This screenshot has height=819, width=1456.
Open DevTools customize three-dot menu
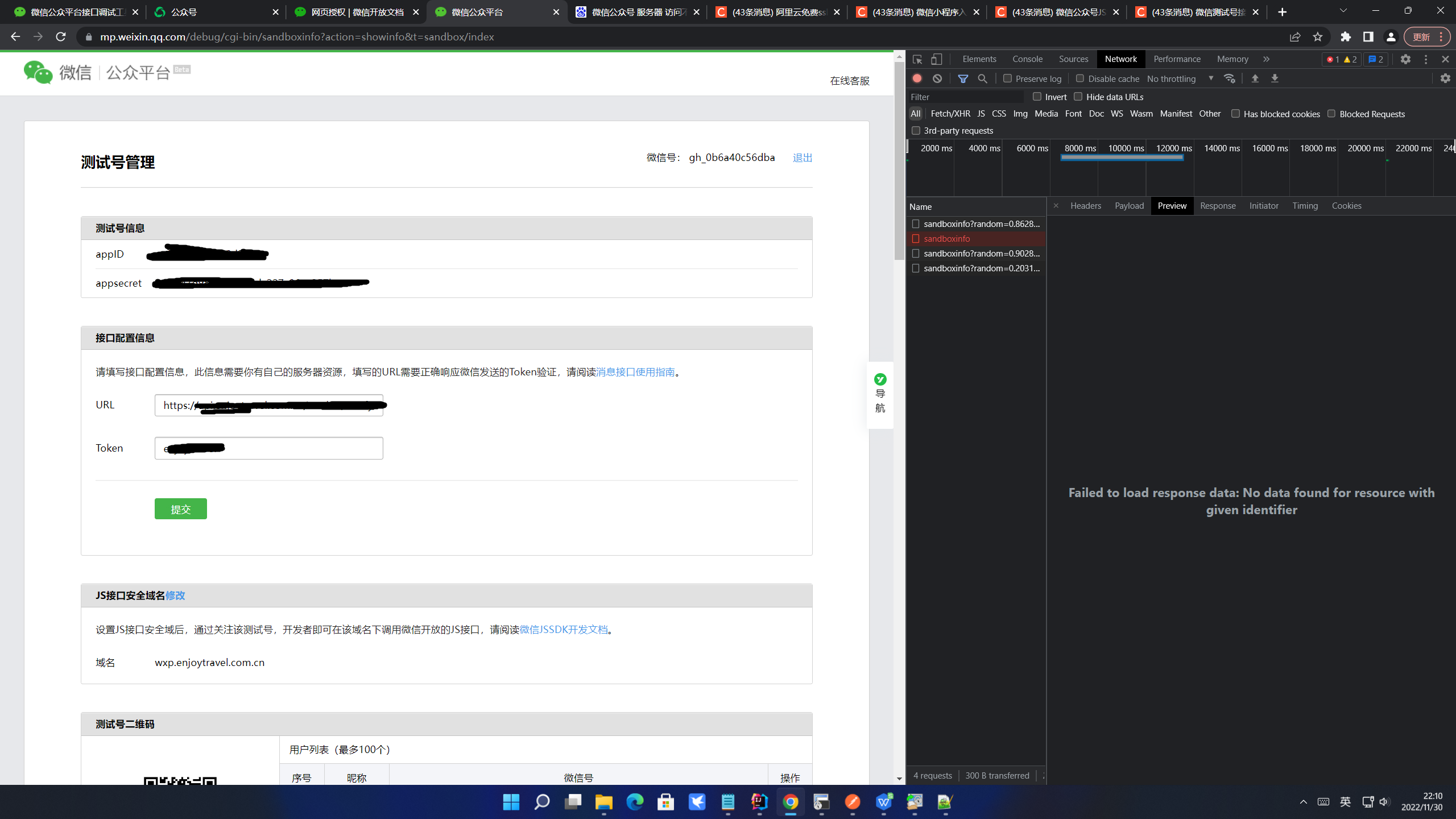click(x=1426, y=59)
